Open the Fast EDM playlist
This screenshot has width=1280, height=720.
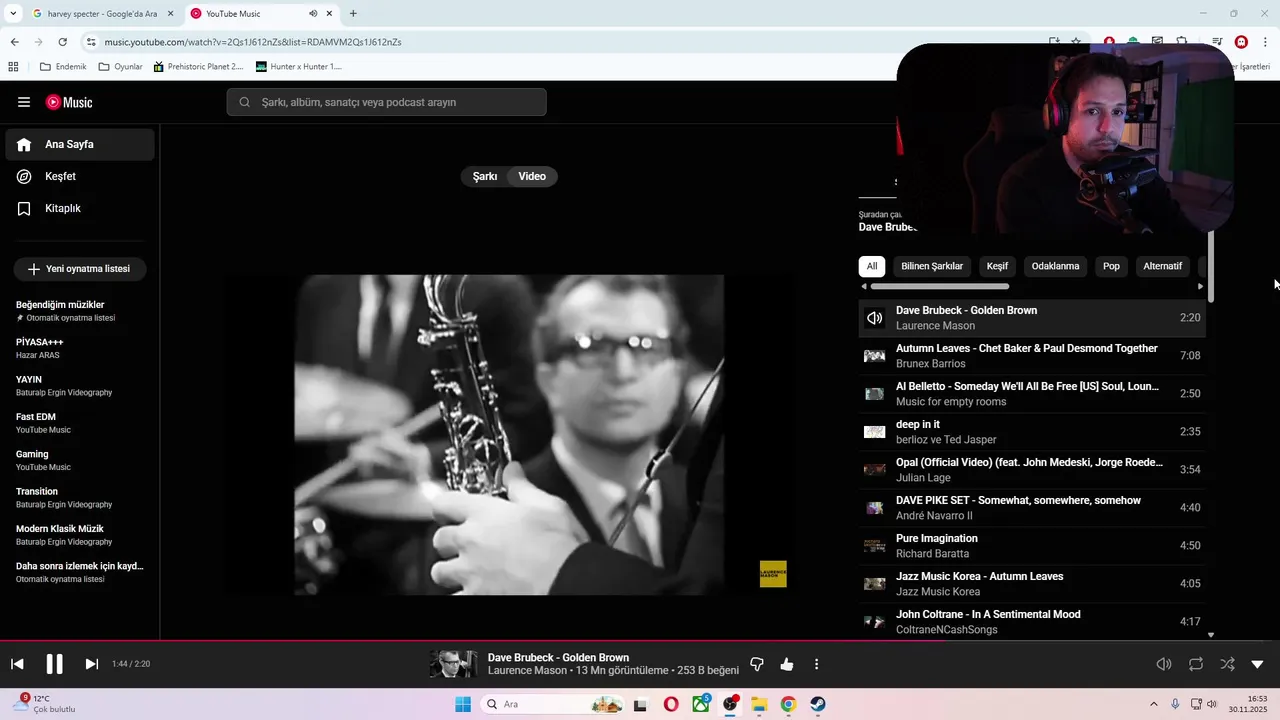tap(80, 423)
